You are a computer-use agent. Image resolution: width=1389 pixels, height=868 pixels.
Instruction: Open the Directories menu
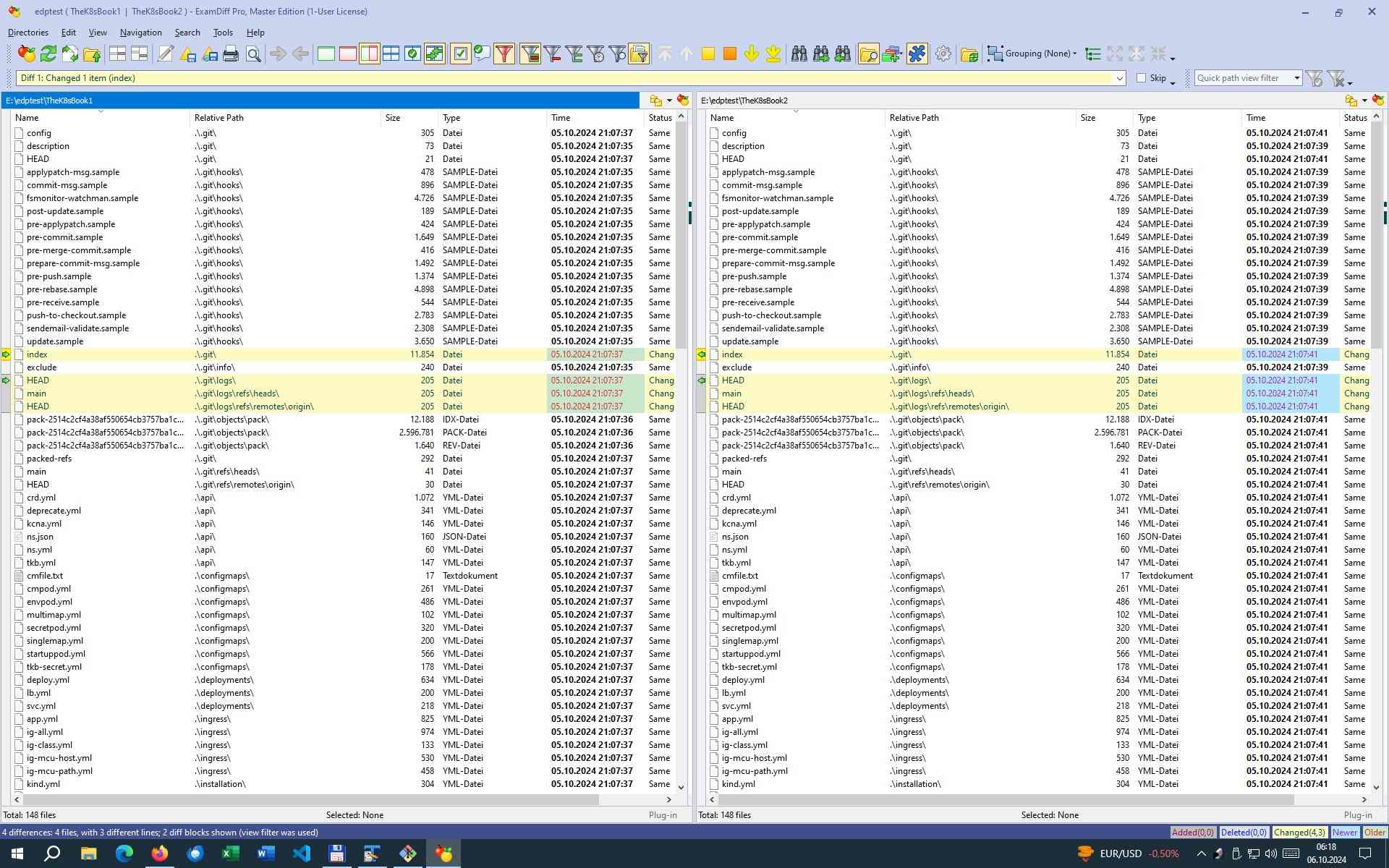click(28, 33)
